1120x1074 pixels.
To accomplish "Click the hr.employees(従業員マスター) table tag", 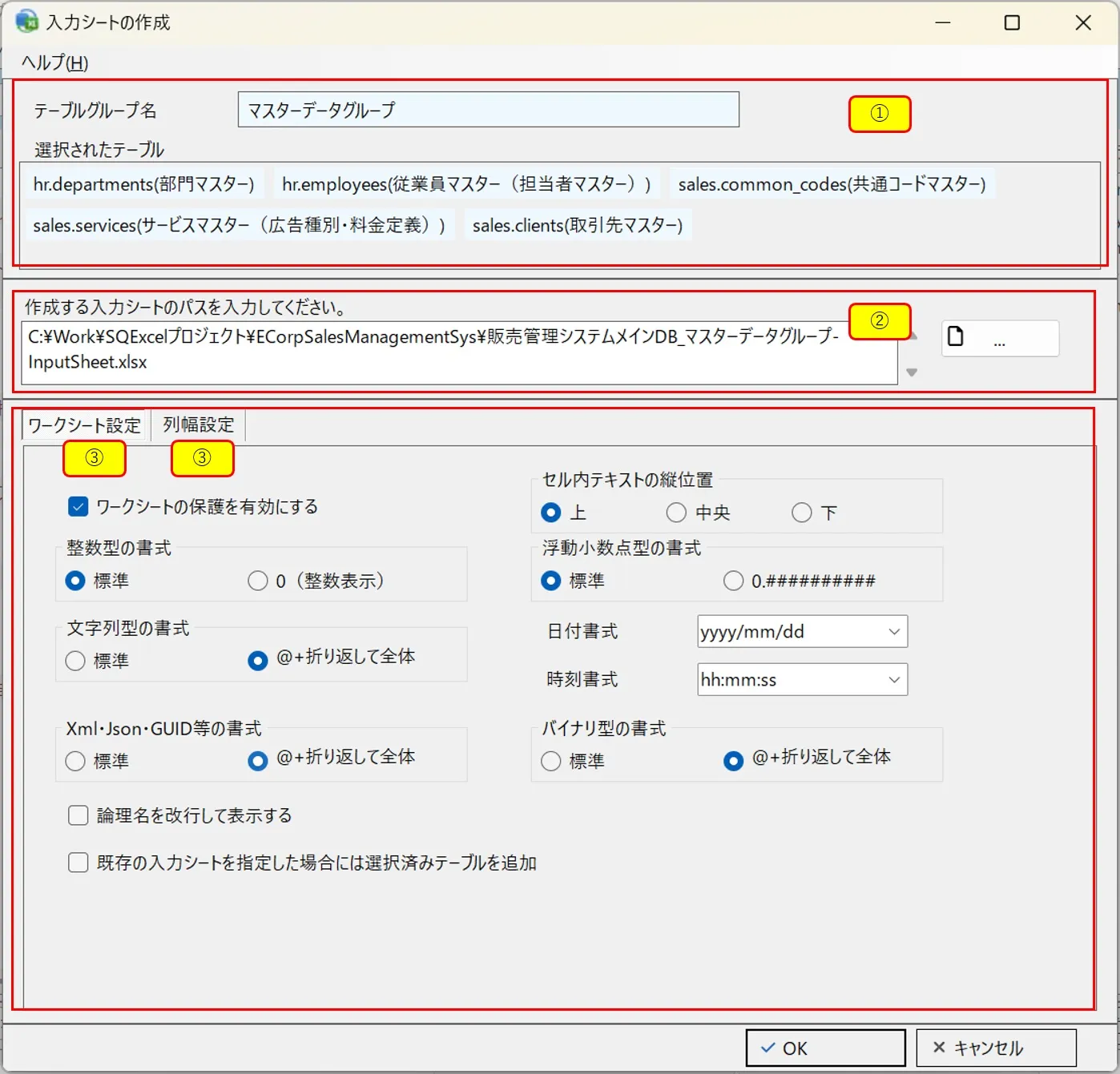I will pos(467,184).
